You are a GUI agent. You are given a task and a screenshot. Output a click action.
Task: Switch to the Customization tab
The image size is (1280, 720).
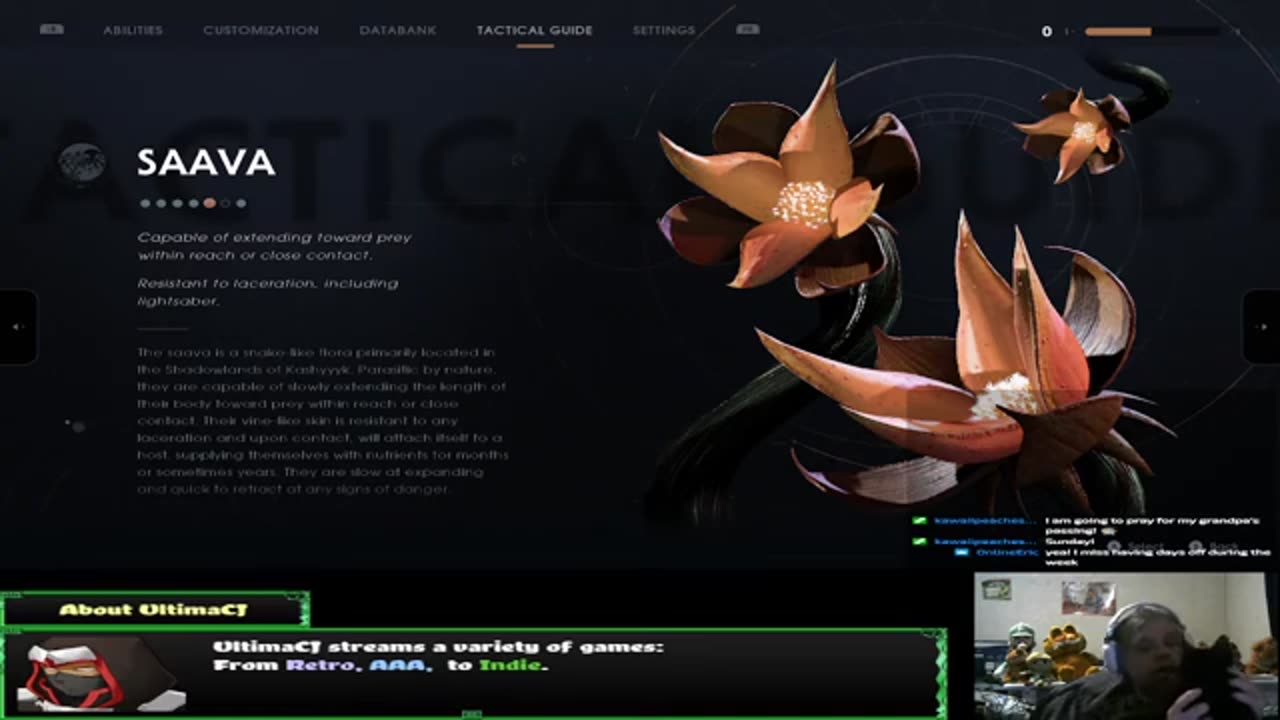tap(261, 30)
